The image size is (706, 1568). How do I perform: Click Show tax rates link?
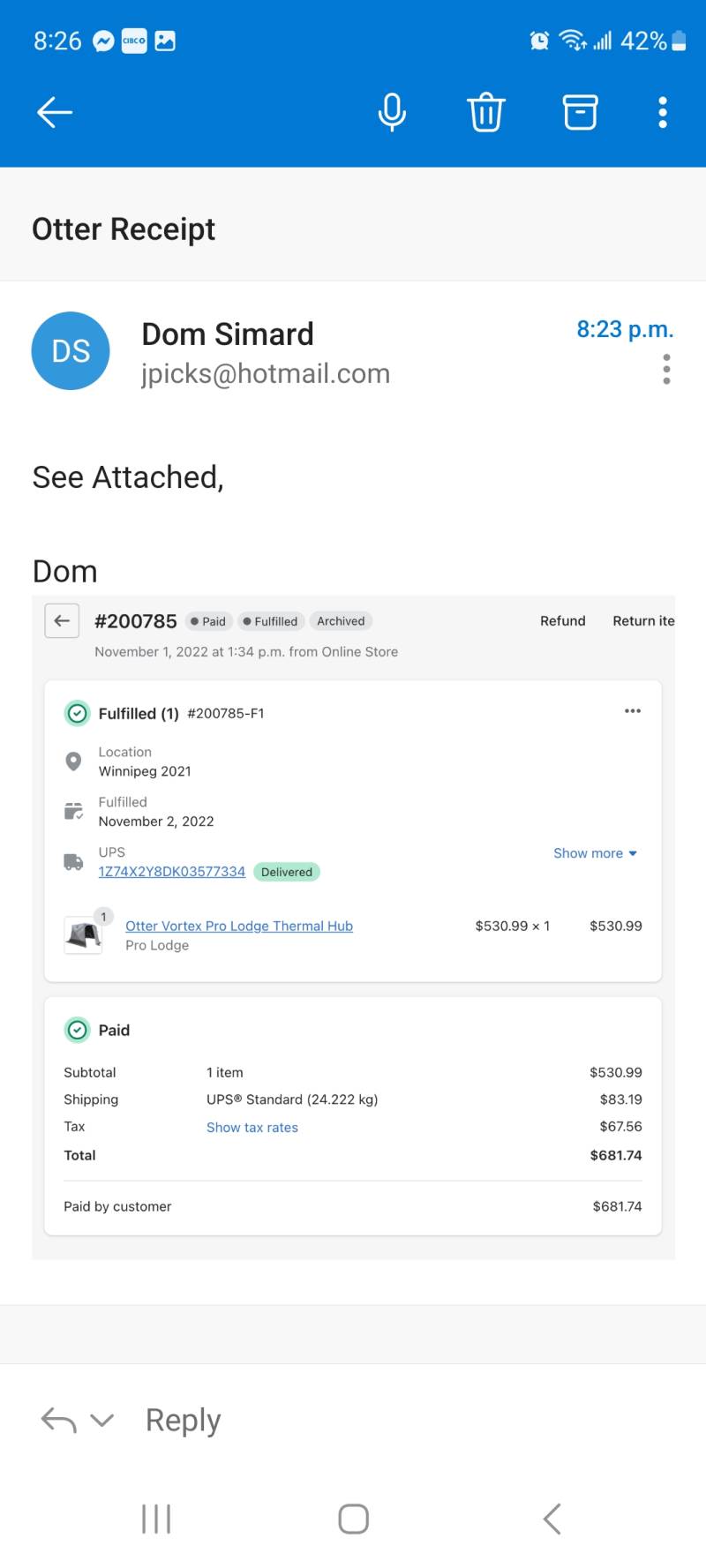tap(252, 1127)
